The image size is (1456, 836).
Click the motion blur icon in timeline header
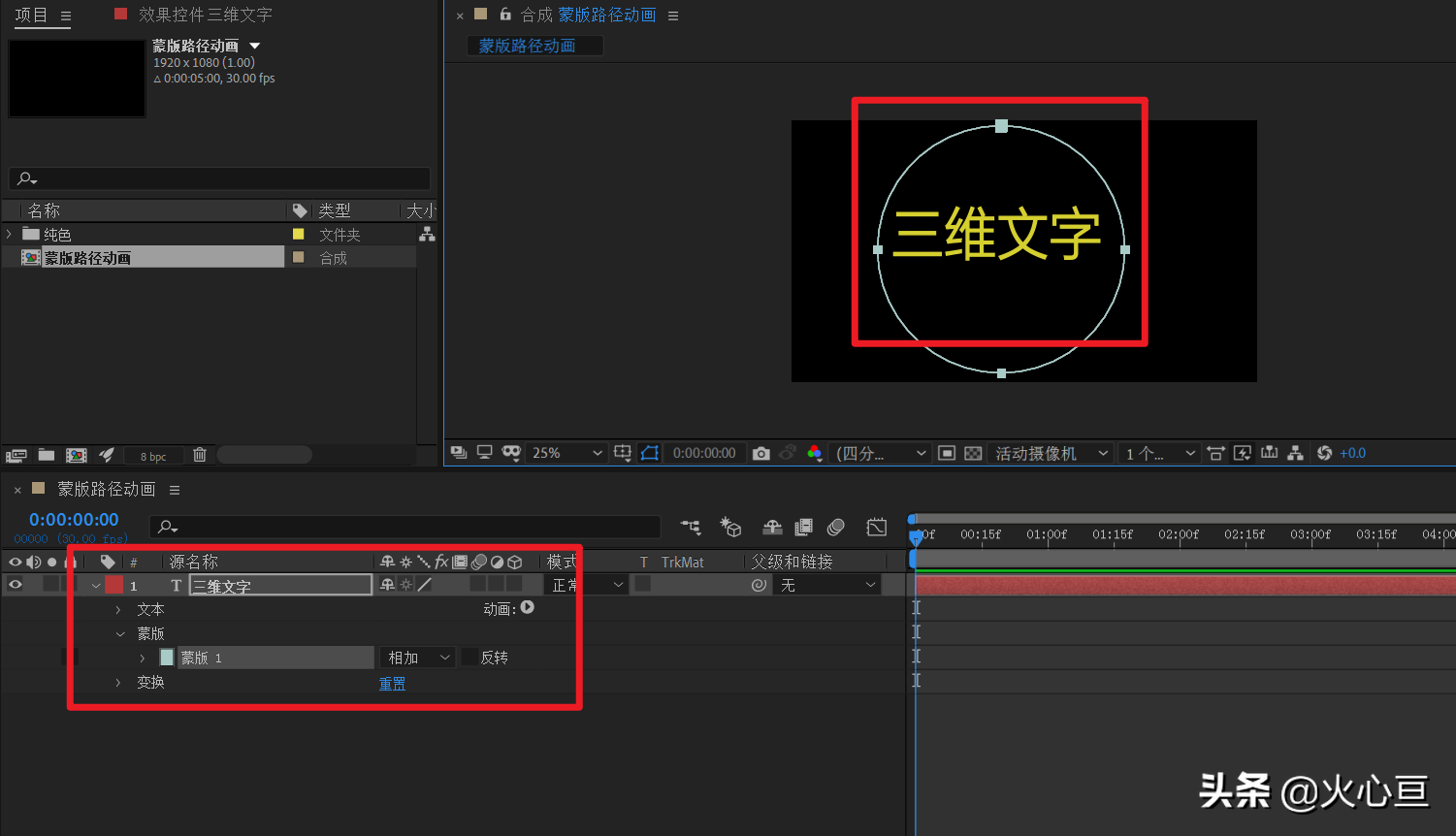(x=836, y=527)
